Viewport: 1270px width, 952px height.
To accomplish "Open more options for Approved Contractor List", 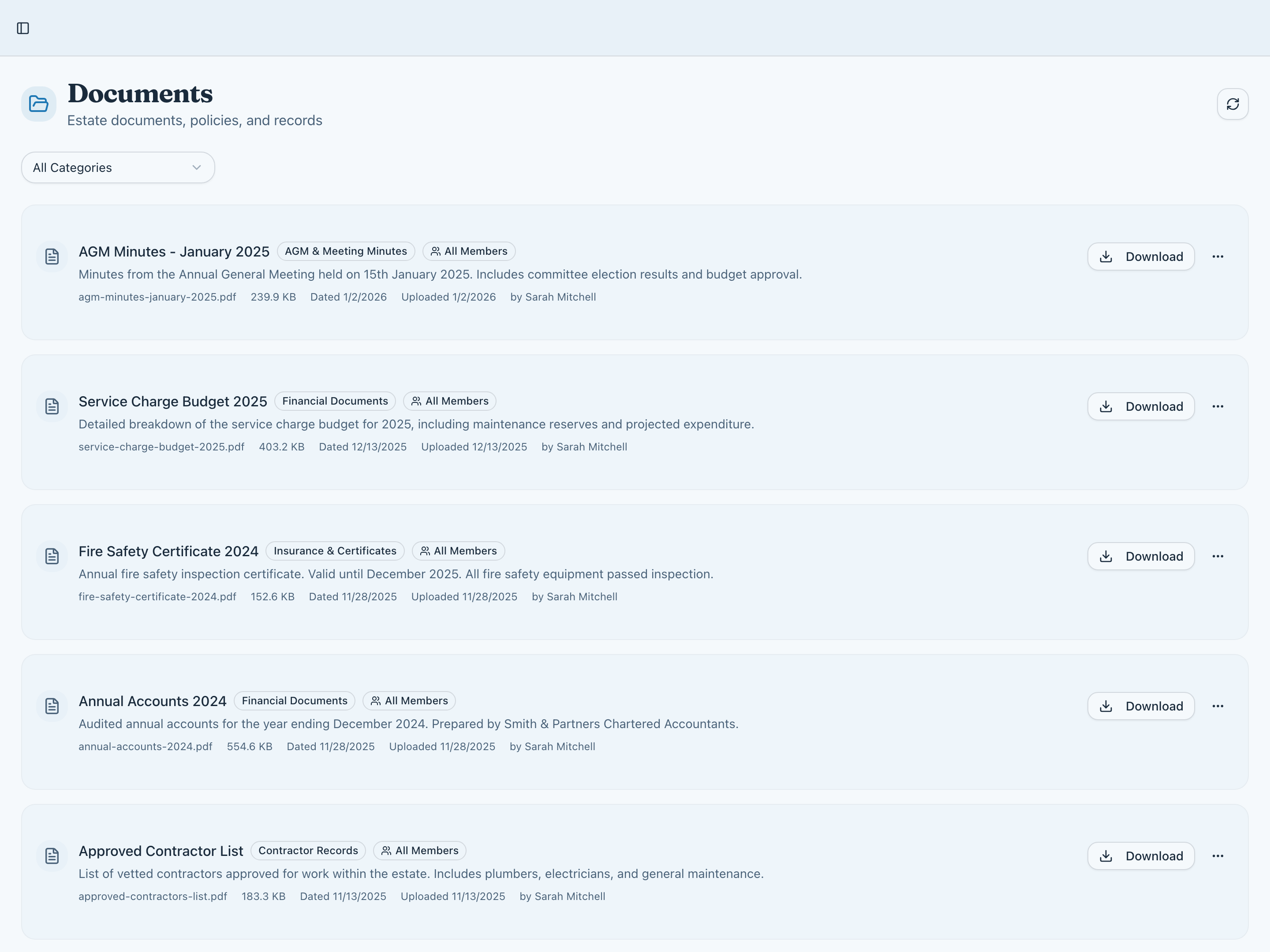I will click(x=1217, y=855).
